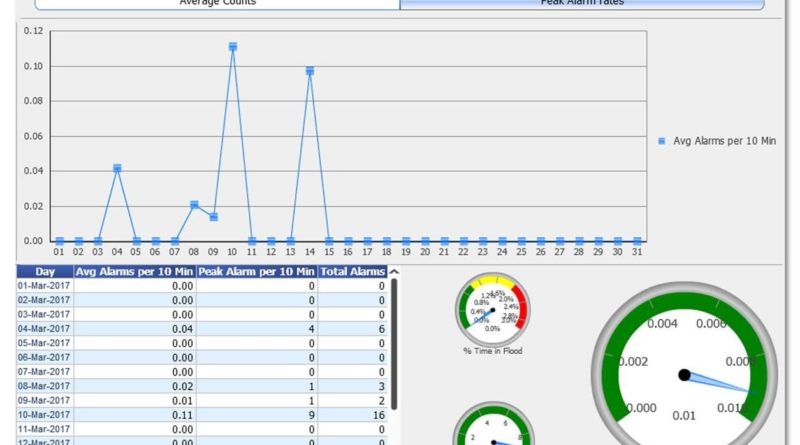Click the chart data point for day 10

point(233,47)
